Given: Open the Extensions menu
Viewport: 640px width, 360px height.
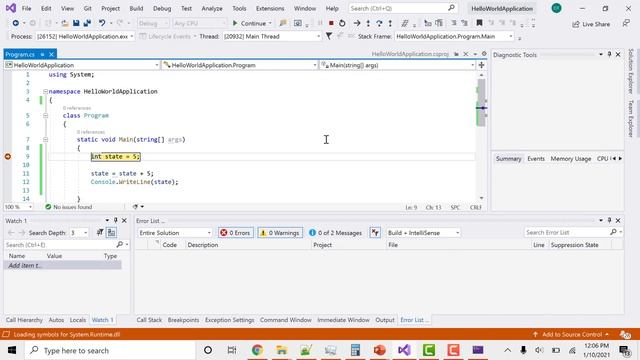Looking at the screenshot, I should (x=270, y=8).
